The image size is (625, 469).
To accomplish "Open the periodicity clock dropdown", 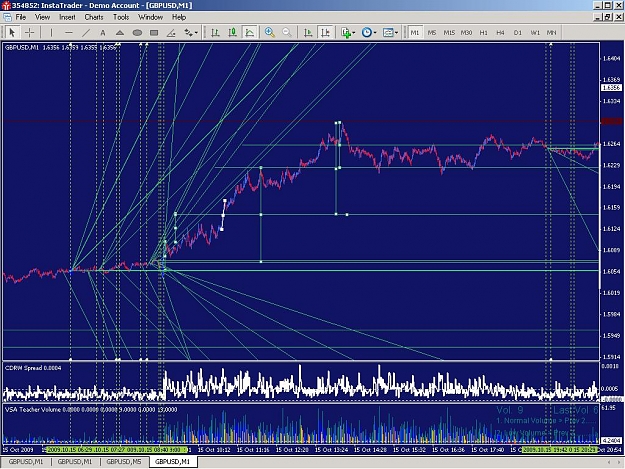I will click(x=368, y=33).
